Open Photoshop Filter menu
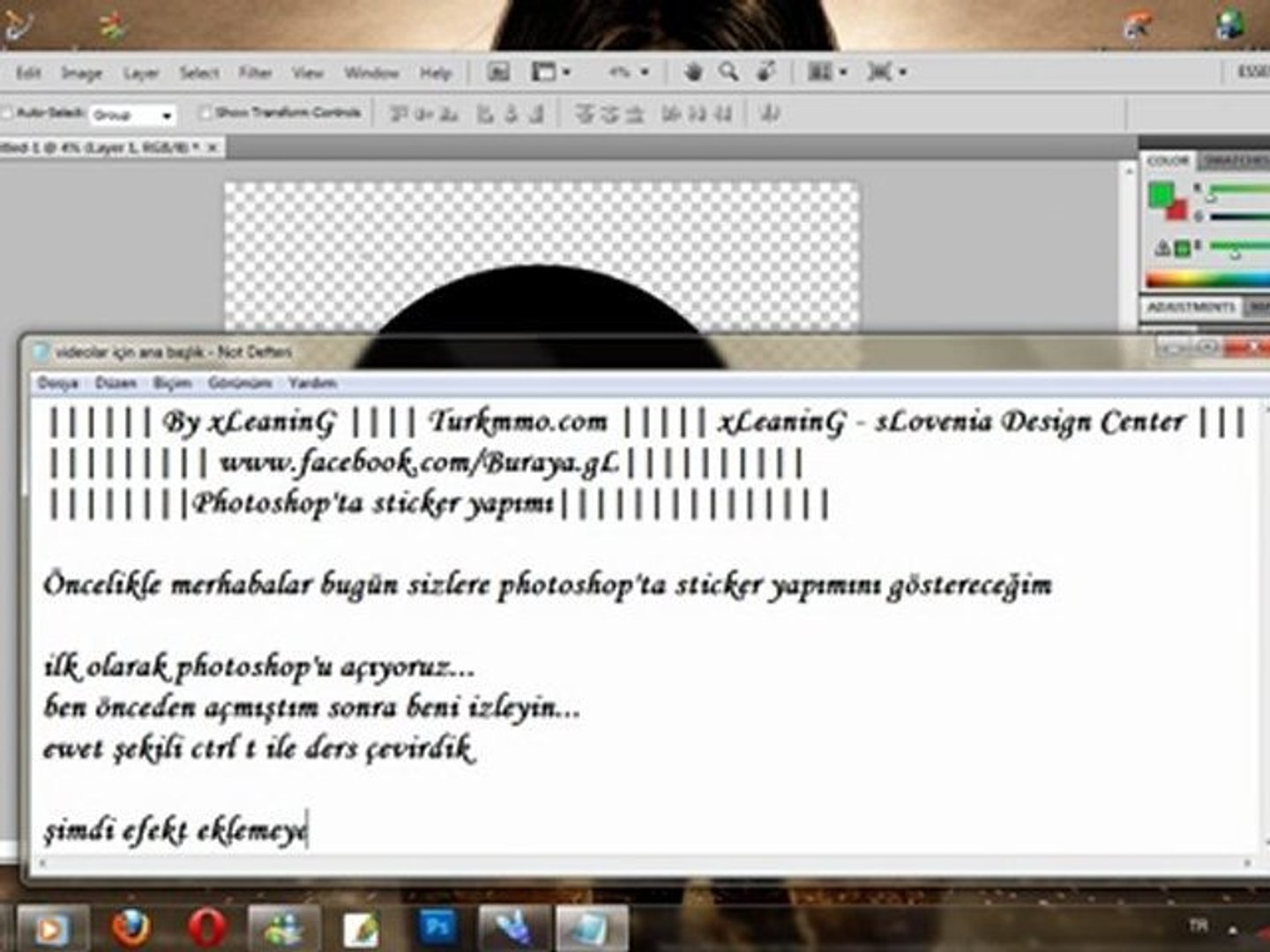 pyautogui.click(x=255, y=73)
